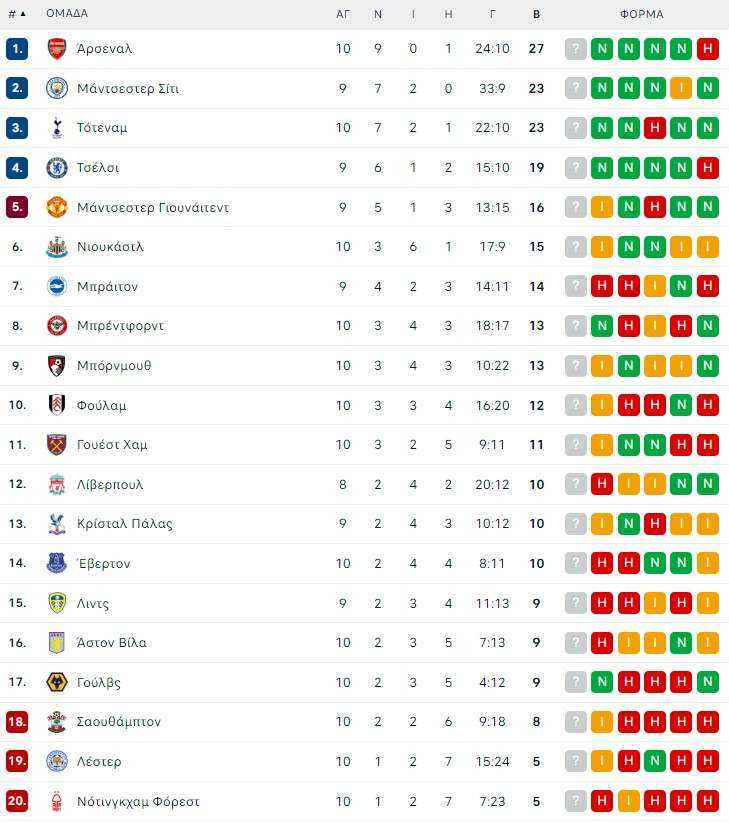Click Arsenal's grey ? next match badge

(x=575, y=49)
